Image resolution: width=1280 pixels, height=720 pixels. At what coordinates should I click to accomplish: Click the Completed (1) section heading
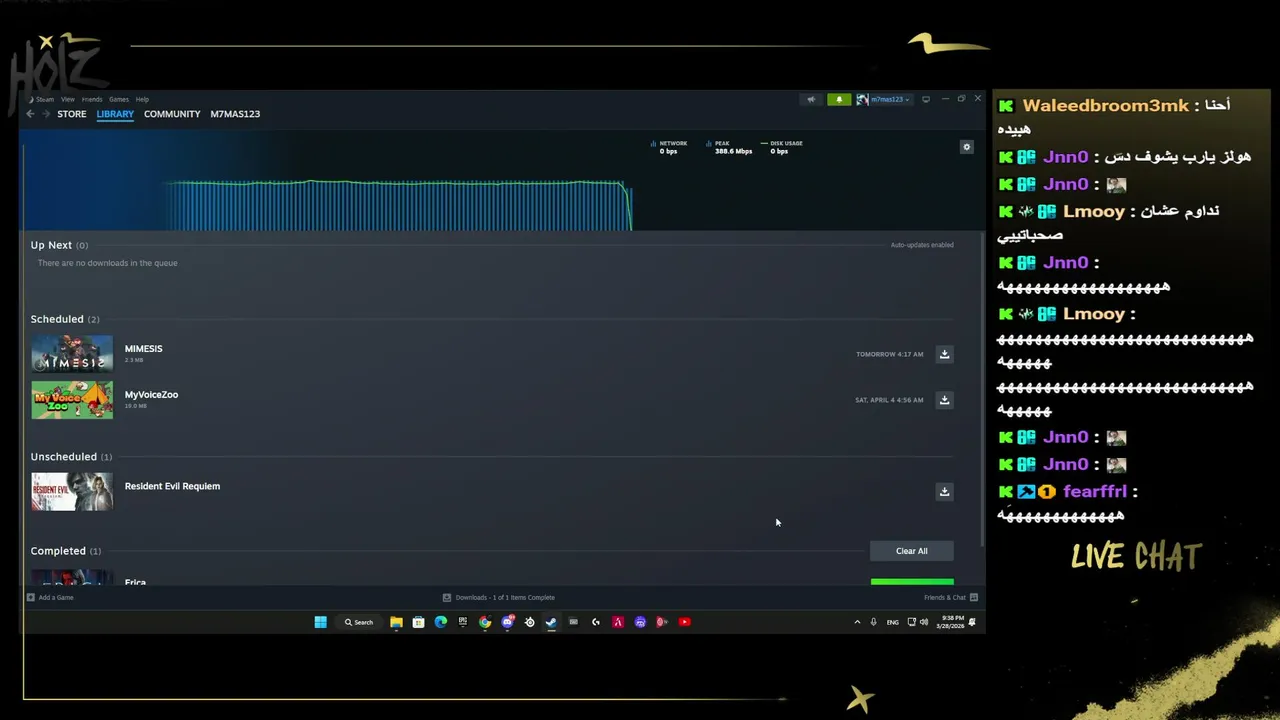tap(66, 551)
